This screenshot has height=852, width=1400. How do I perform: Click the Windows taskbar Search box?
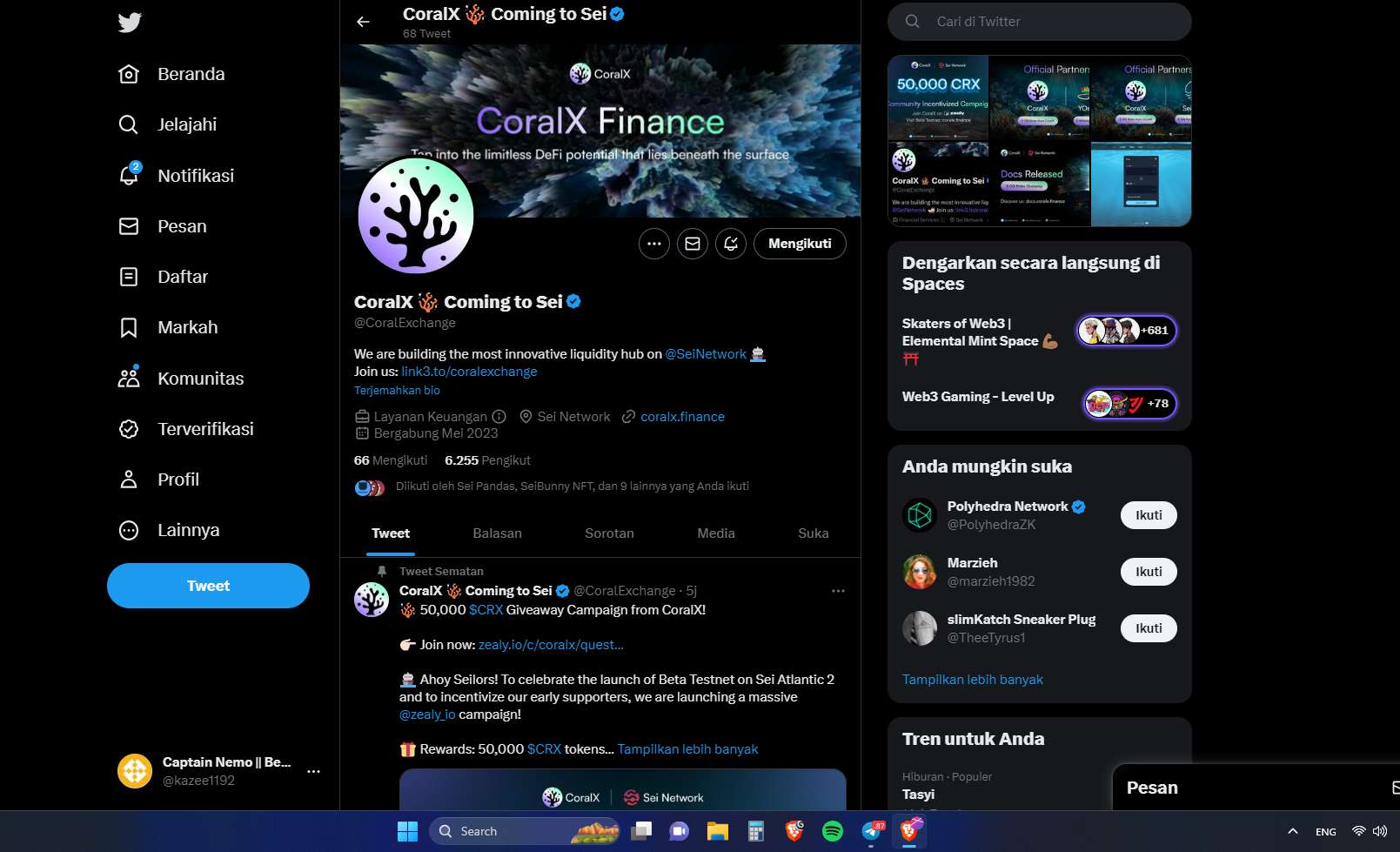point(525,831)
